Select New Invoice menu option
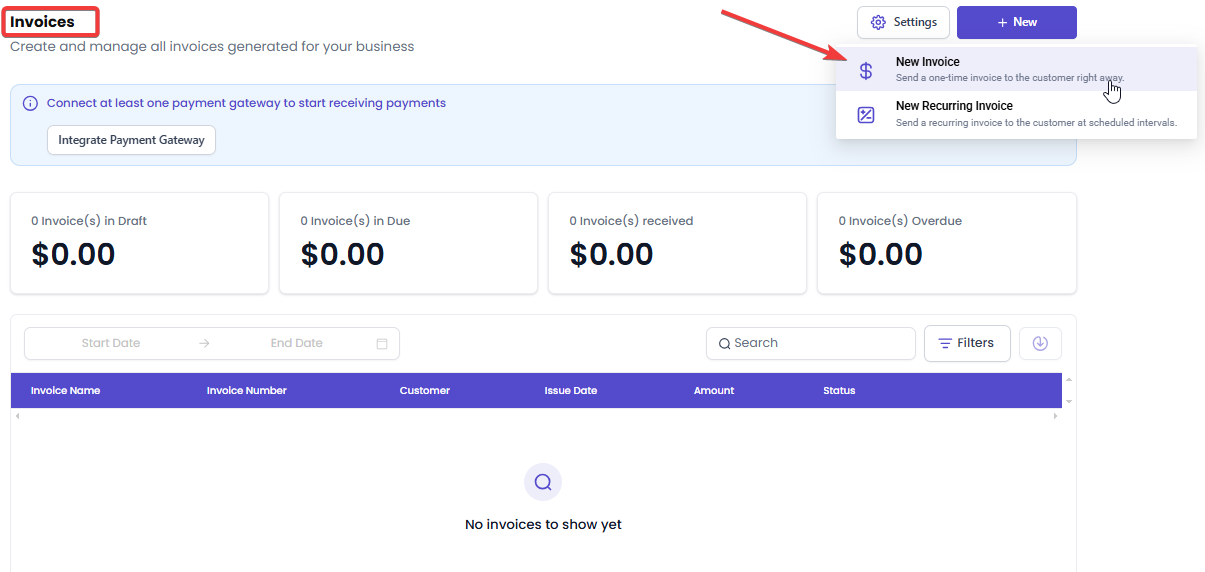The width and height of the screenshot is (1205, 572). click(1016, 69)
